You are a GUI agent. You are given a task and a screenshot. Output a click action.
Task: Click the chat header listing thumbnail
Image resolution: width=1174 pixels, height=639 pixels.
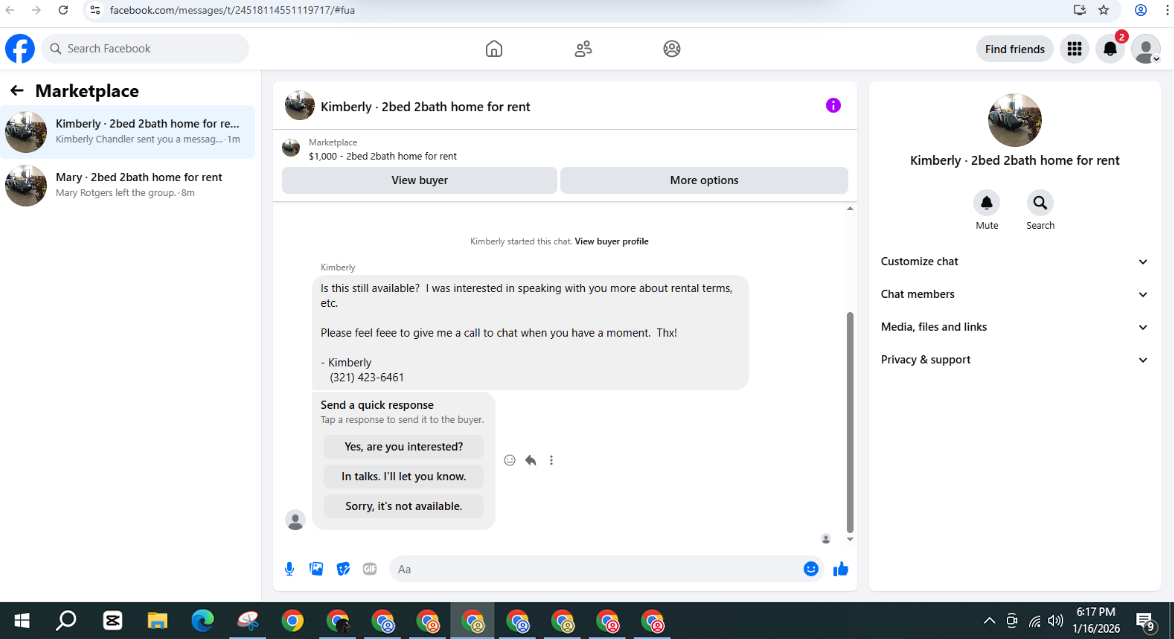[x=299, y=106]
